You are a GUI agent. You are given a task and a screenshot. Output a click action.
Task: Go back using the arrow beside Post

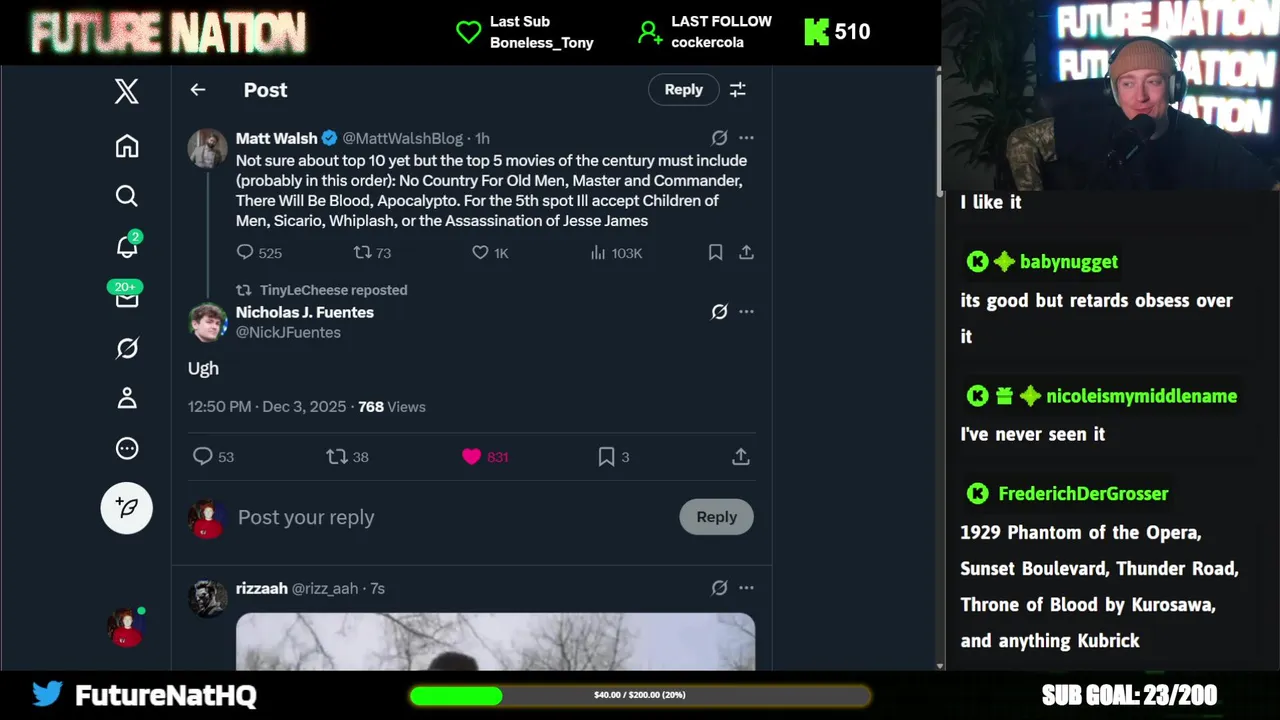[198, 90]
